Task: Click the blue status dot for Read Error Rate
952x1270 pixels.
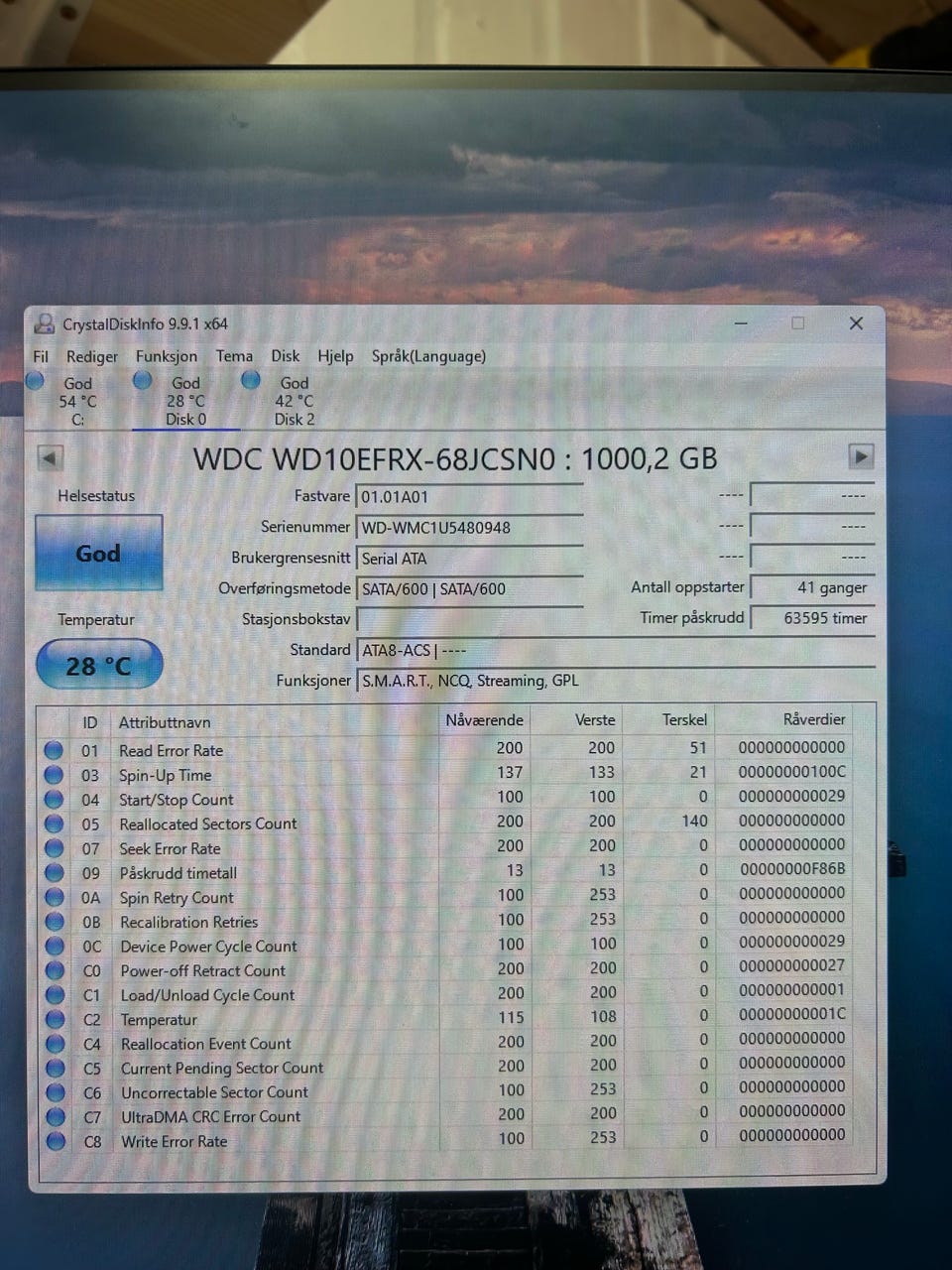Action: (54, 750)
